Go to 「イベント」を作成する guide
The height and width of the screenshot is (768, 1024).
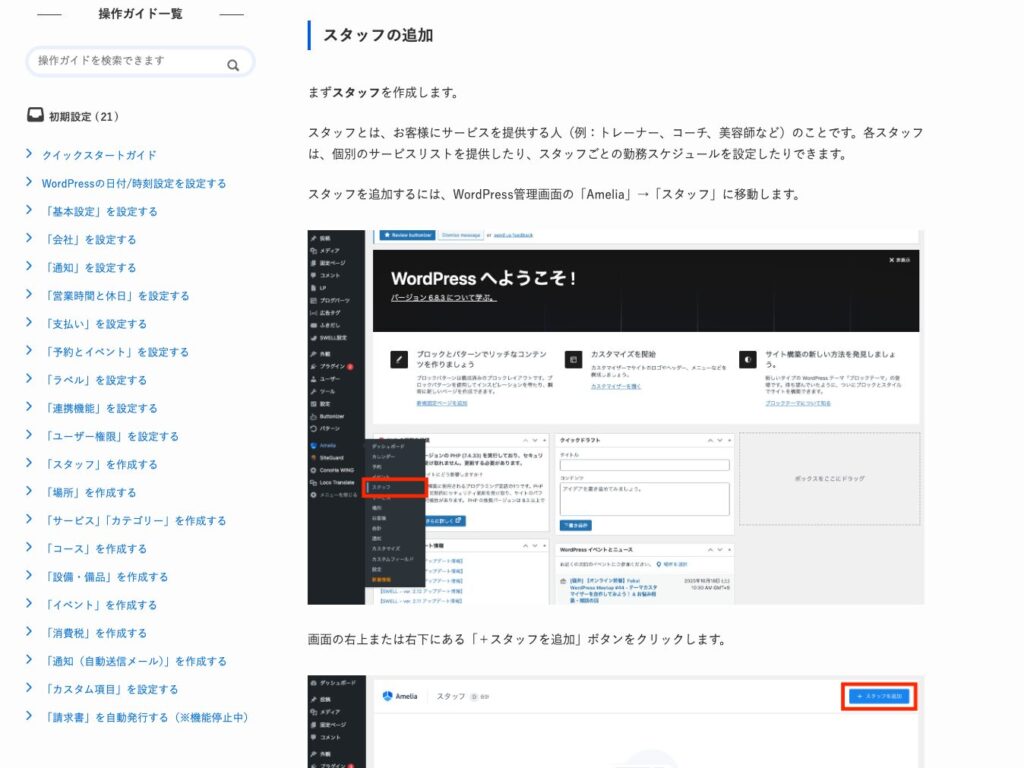(99, 604)
